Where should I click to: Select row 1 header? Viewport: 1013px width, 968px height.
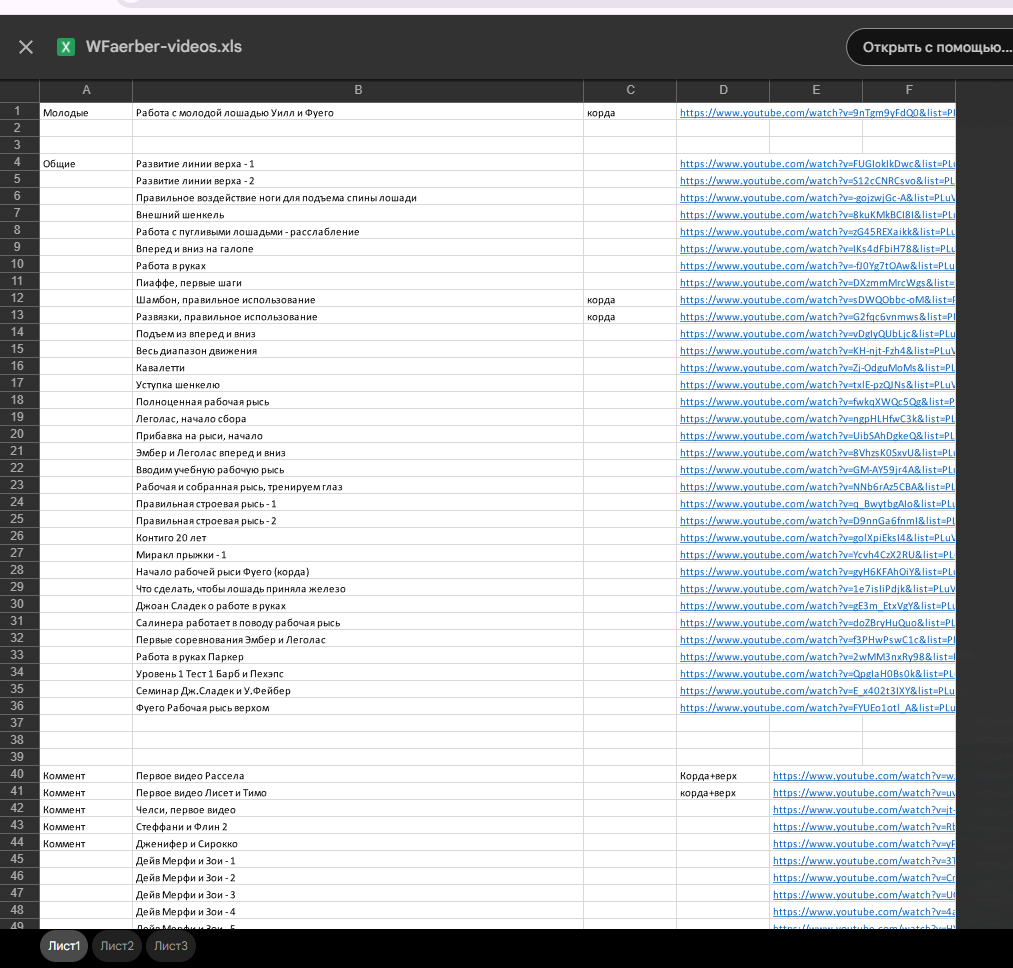pos(19,111)
